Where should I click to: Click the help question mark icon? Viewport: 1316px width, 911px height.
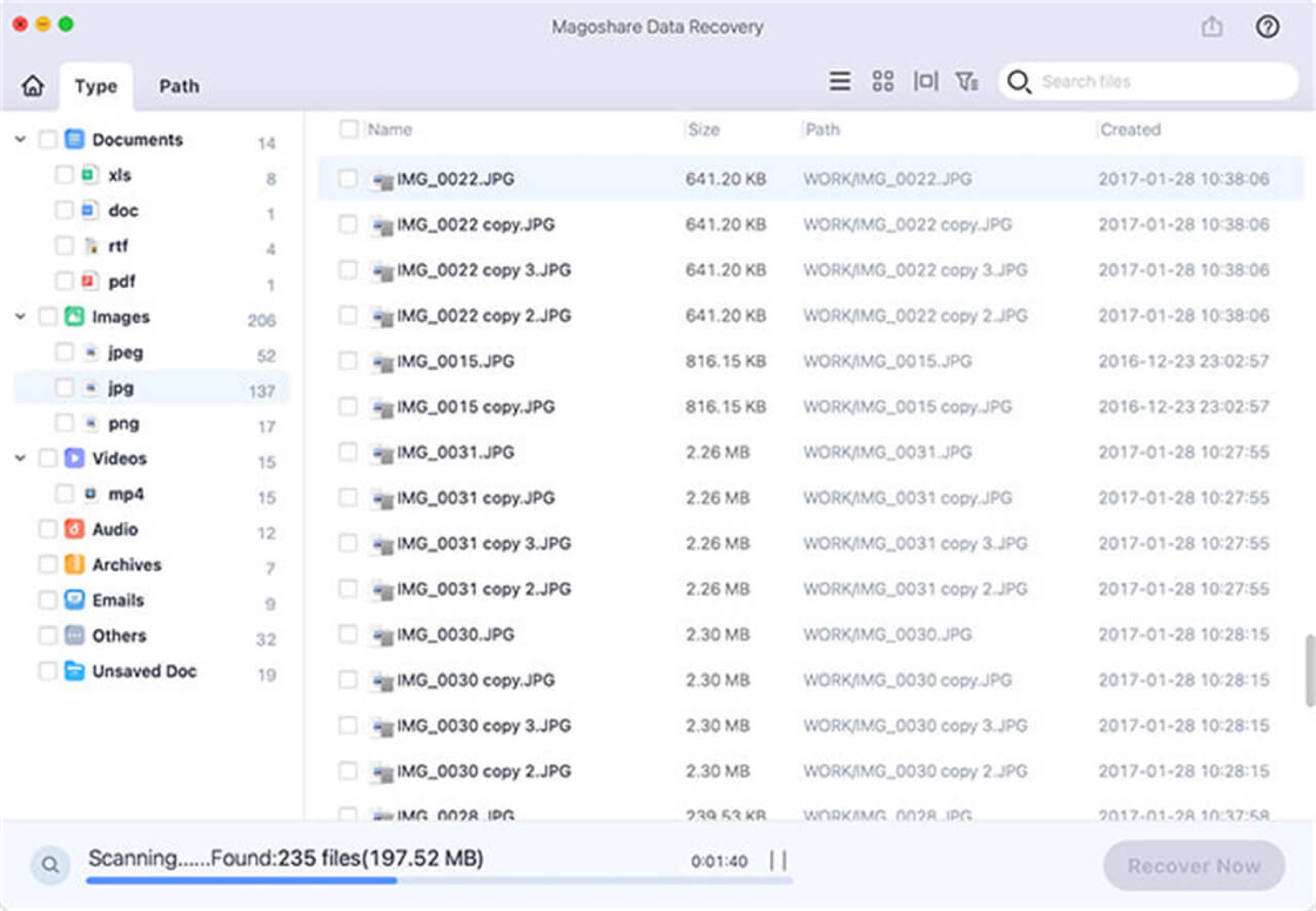click(x=1267, y=27)
